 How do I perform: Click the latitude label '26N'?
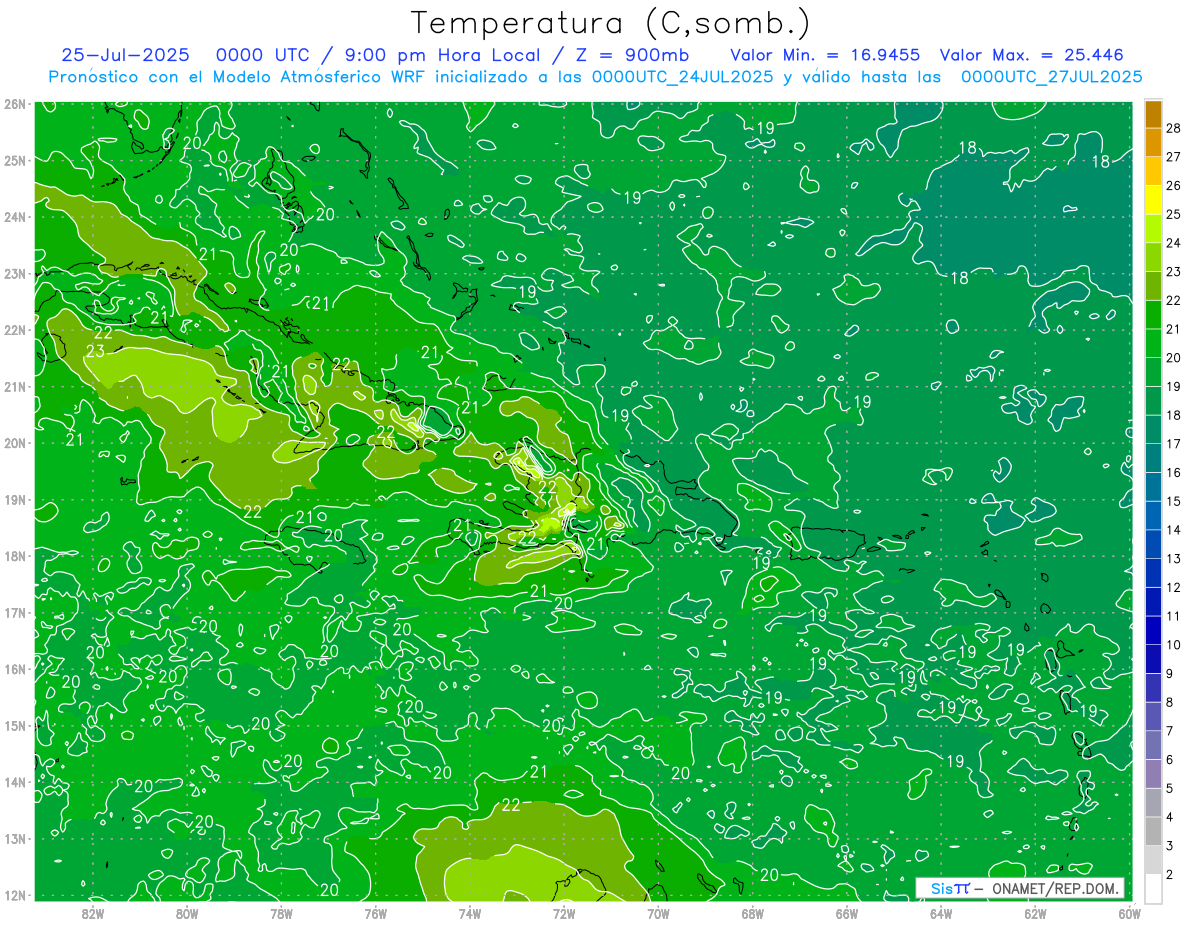coord(14,104)
